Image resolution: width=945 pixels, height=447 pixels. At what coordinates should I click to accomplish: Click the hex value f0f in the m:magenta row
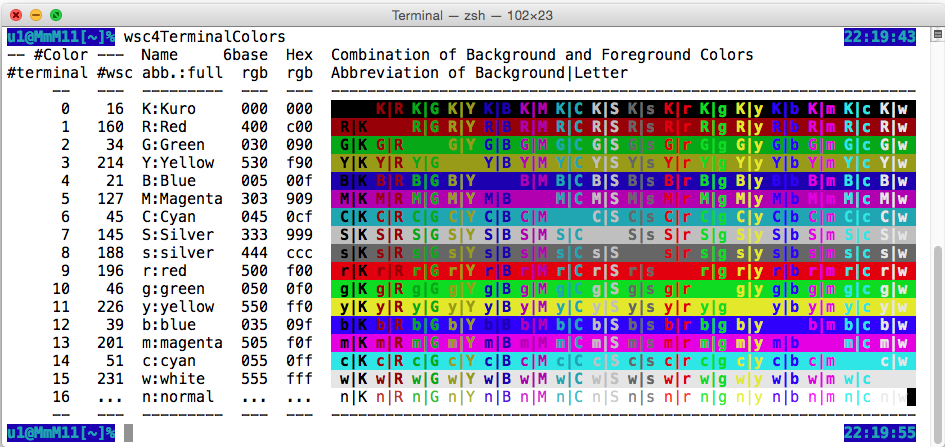point(299,343)
